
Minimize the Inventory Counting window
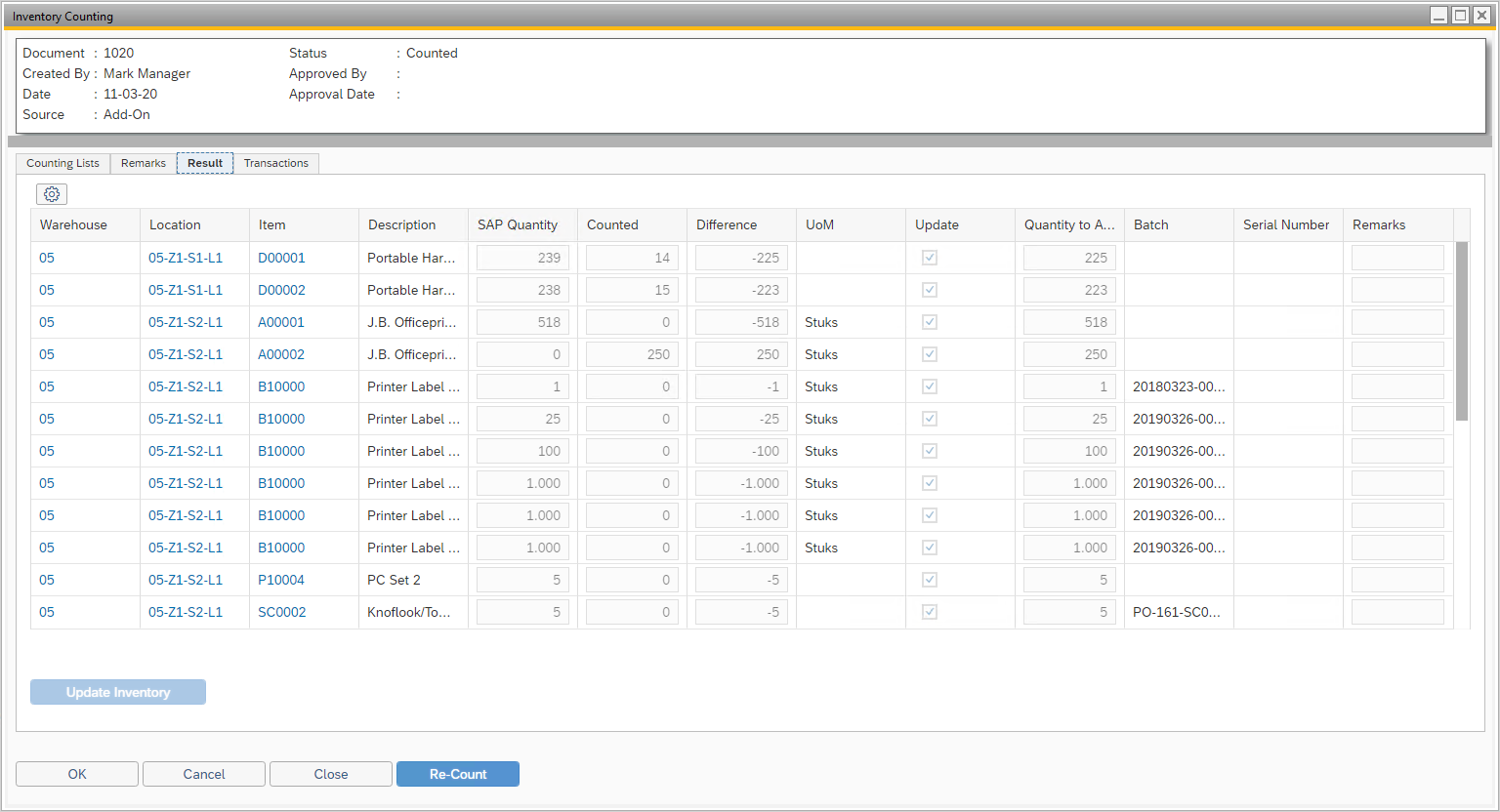tap(1438, 15)
